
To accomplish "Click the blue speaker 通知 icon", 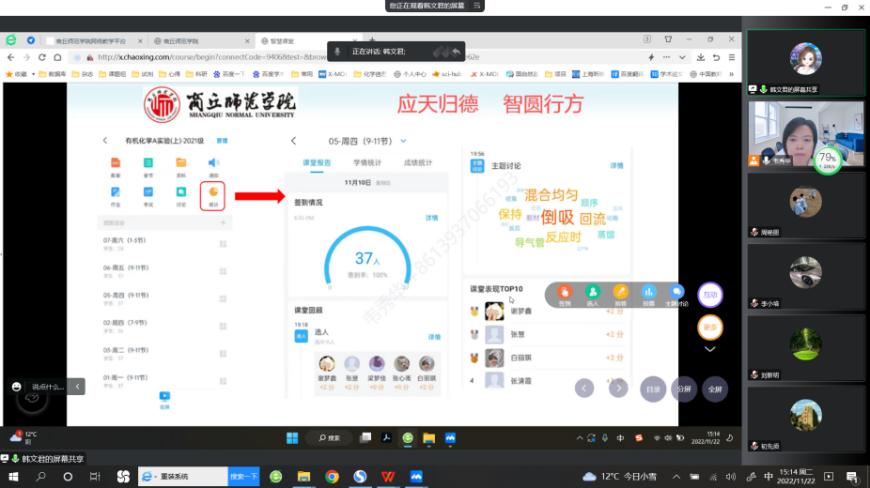I will point(213,164).
